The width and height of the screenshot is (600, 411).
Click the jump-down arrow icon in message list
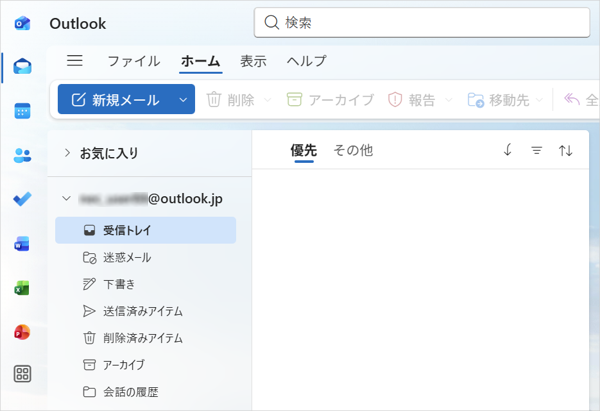tap(507, 150)
